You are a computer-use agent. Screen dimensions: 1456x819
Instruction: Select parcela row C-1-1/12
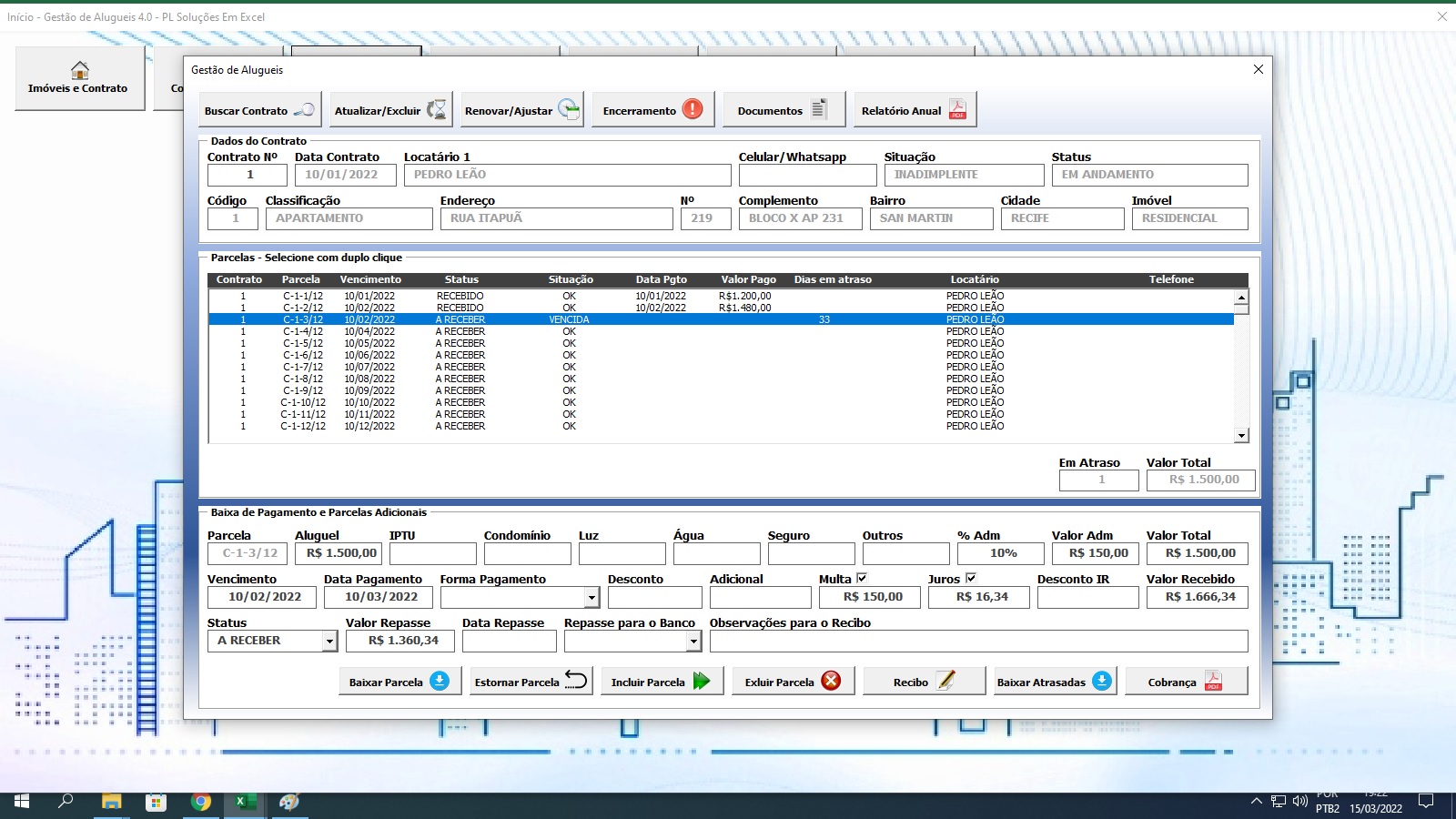pyautogui.click(x=721, y=296)
